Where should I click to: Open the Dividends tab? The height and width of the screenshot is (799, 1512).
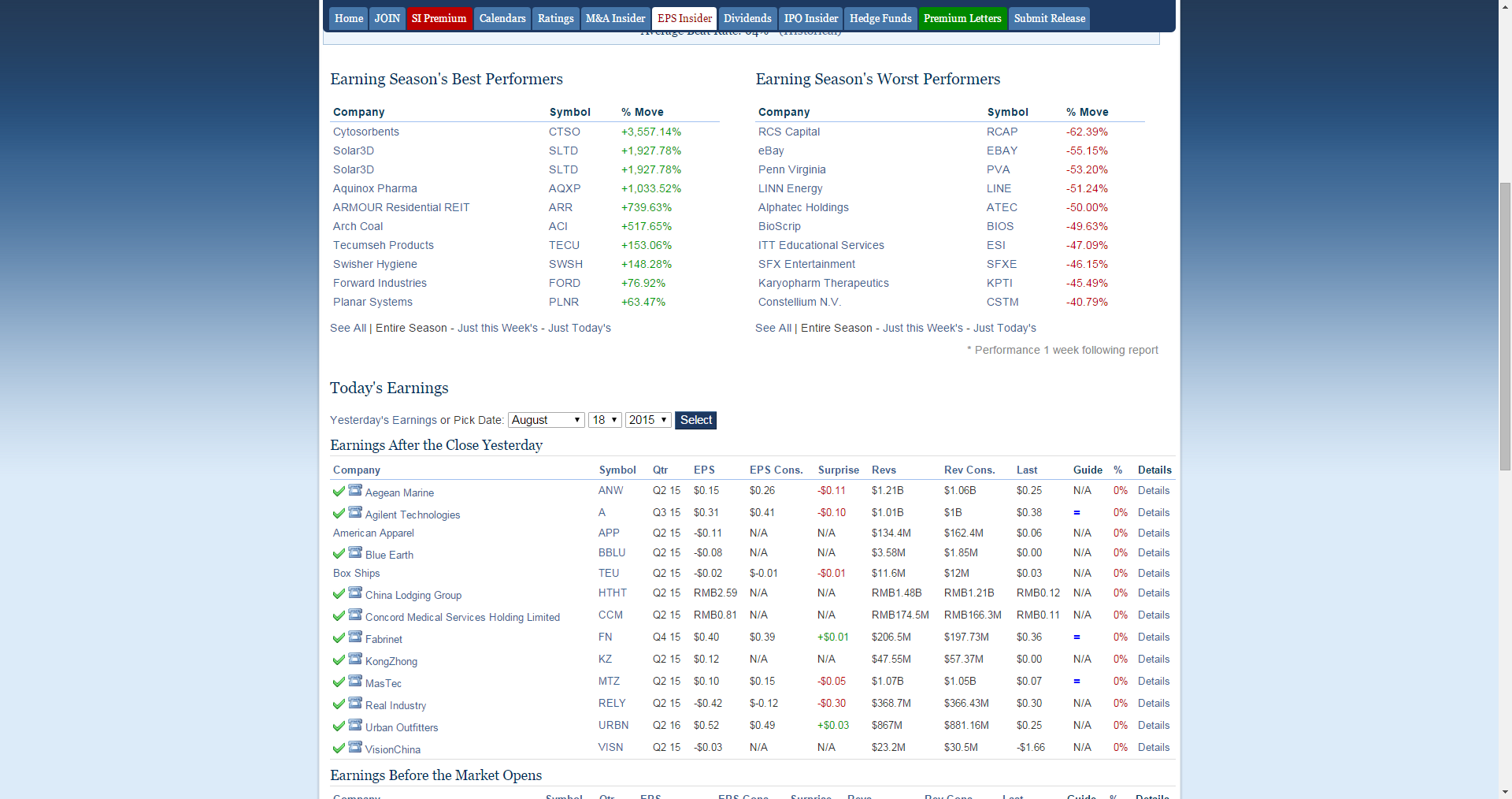pos(747,18)
